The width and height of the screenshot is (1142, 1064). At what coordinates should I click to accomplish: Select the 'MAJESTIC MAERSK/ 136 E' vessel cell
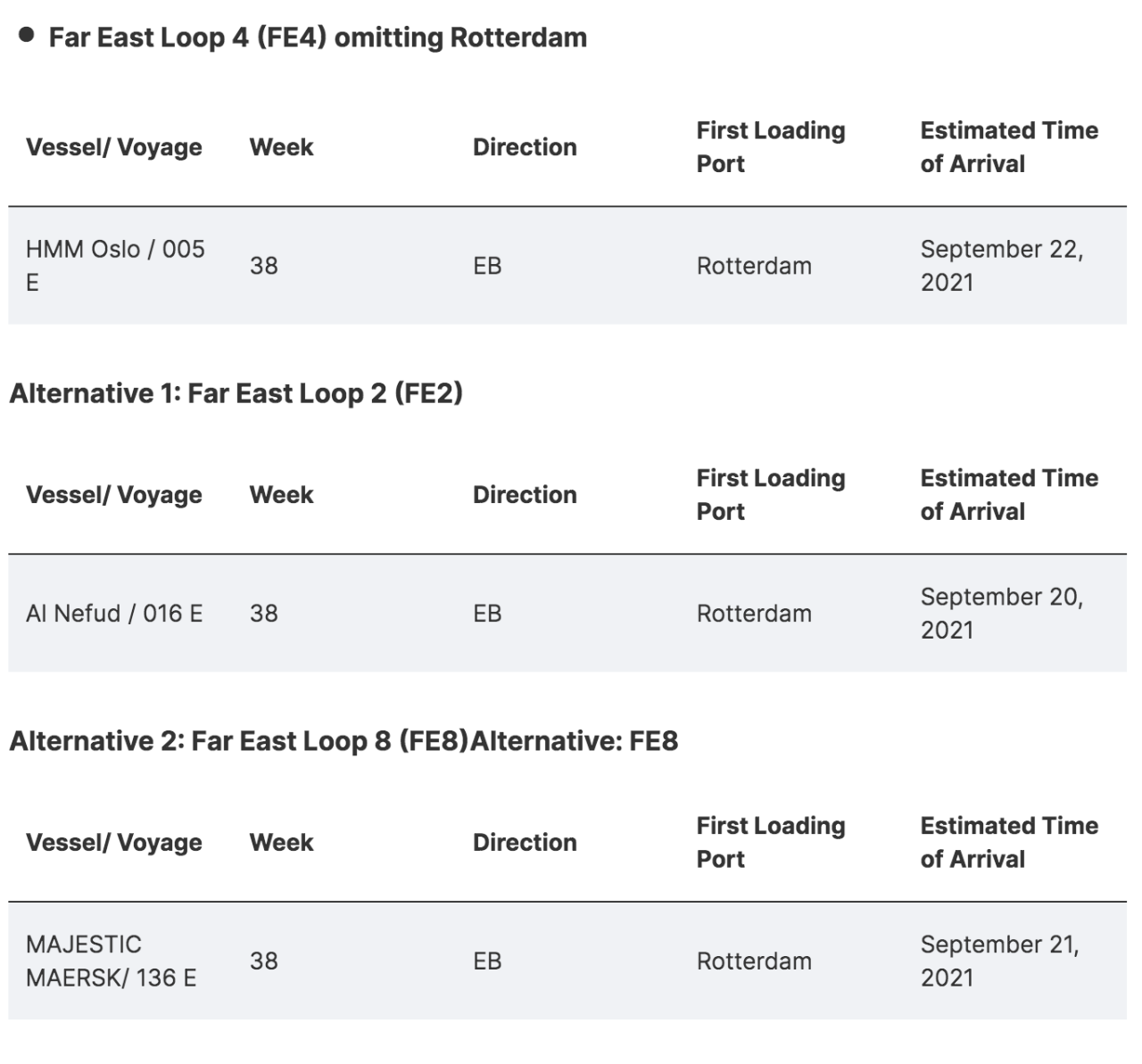tap(111, 961)
